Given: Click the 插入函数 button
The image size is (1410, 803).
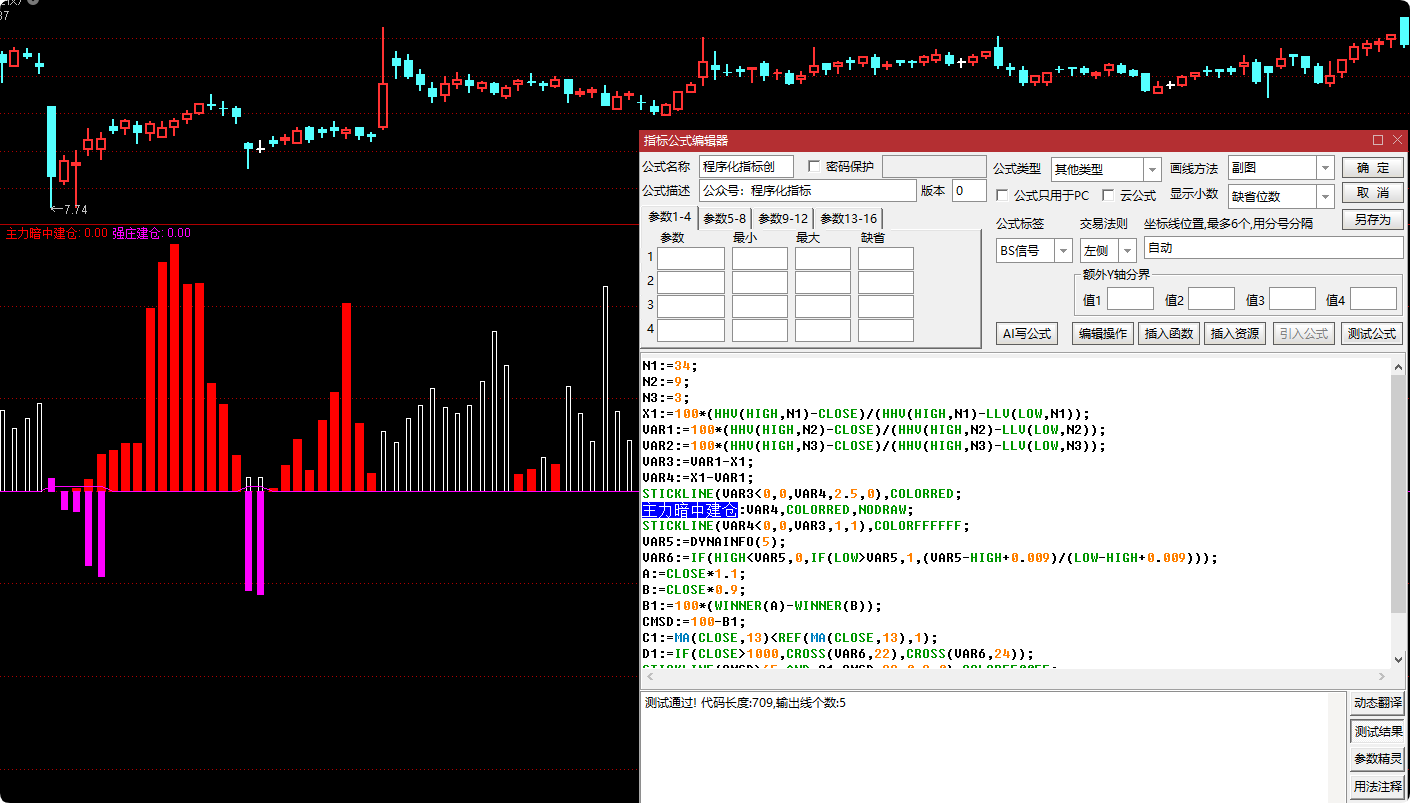Looking at the screenshot, I should (x=1169, y=334).
